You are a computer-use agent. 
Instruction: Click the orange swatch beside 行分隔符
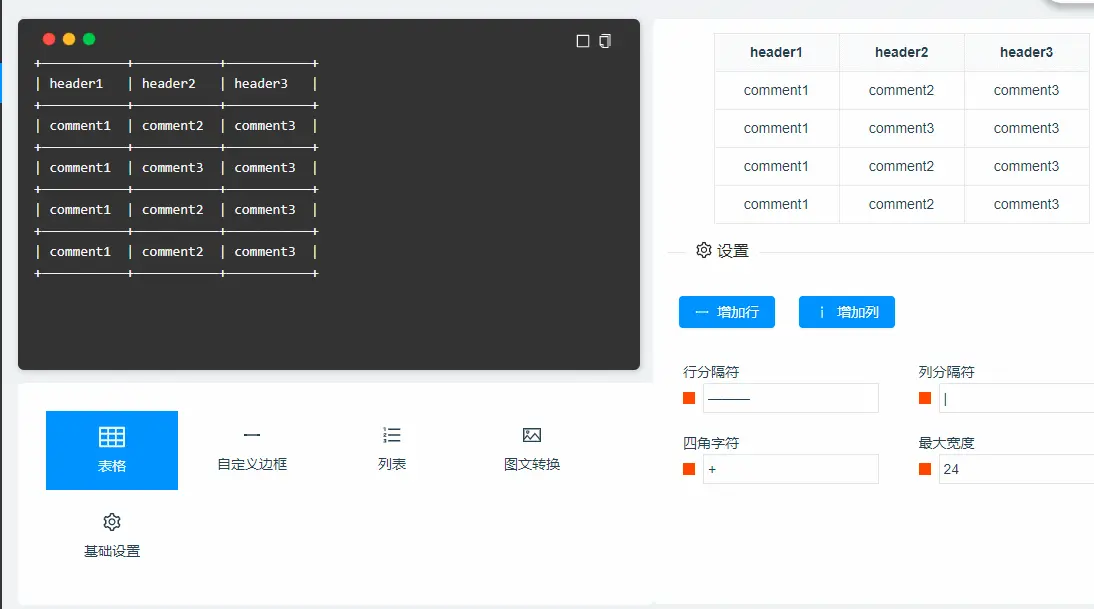689,397
